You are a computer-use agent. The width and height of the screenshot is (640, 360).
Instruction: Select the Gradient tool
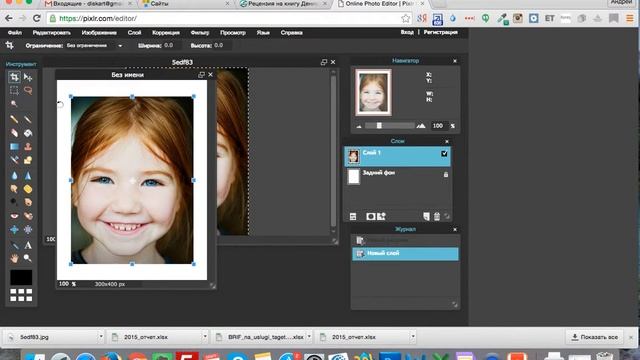14,147
